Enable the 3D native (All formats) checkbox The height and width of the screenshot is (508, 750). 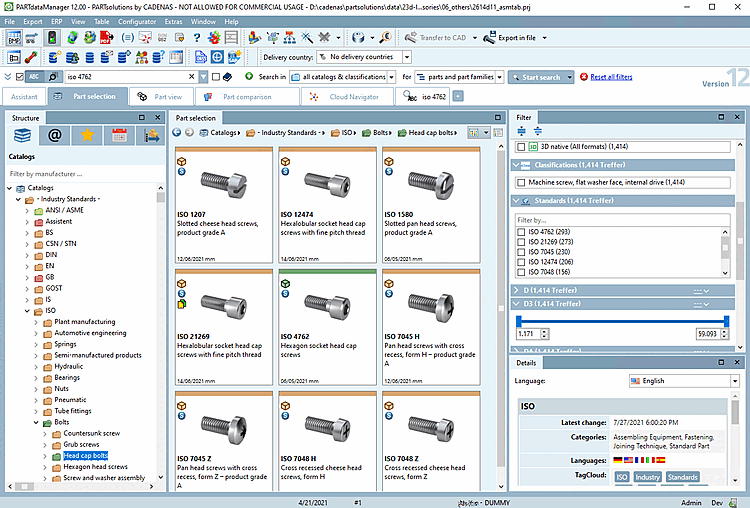click(521, 147)
